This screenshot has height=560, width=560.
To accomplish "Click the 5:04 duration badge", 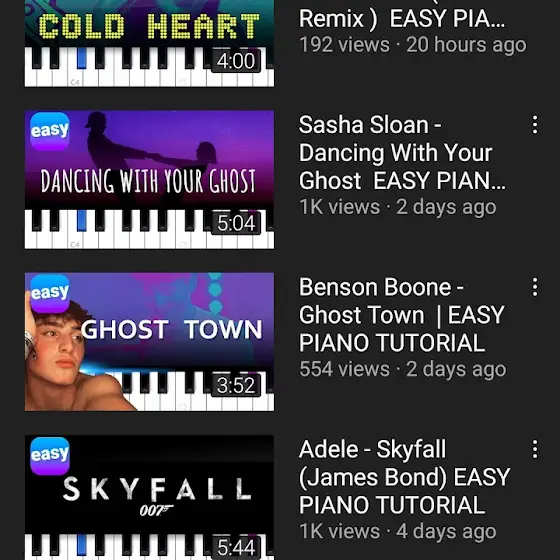I will click(x=236, y=223).
